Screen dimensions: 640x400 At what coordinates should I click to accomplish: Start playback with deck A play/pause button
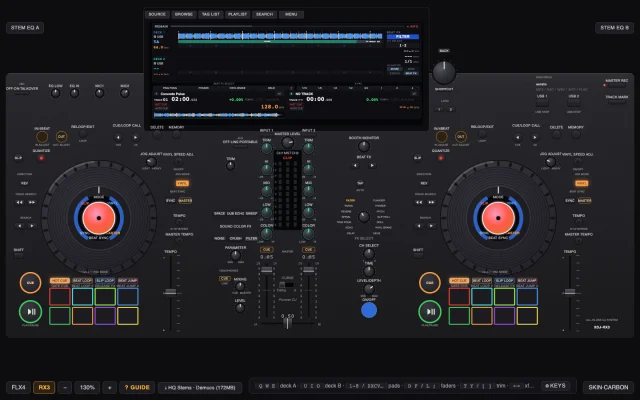(31, 312)
